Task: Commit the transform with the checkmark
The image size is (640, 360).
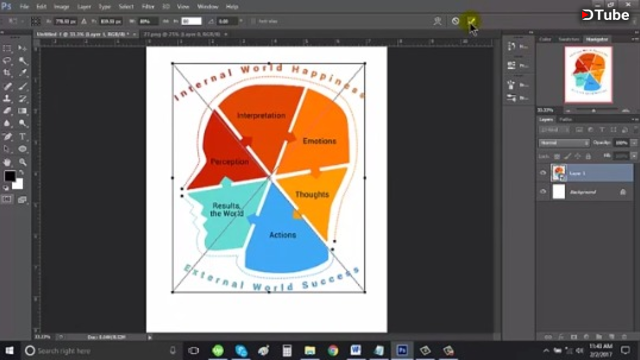Action: [471, 21]
